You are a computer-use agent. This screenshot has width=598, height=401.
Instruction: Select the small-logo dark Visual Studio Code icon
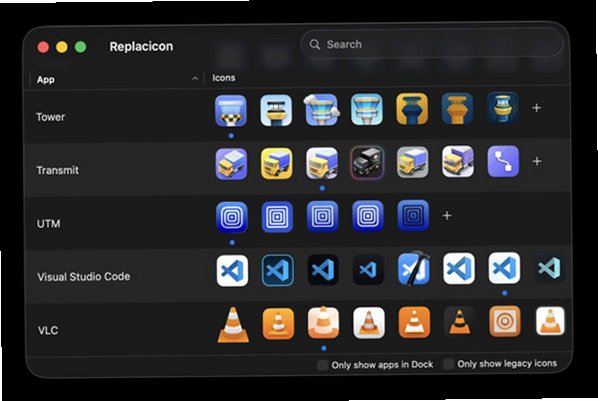(368, 270)
